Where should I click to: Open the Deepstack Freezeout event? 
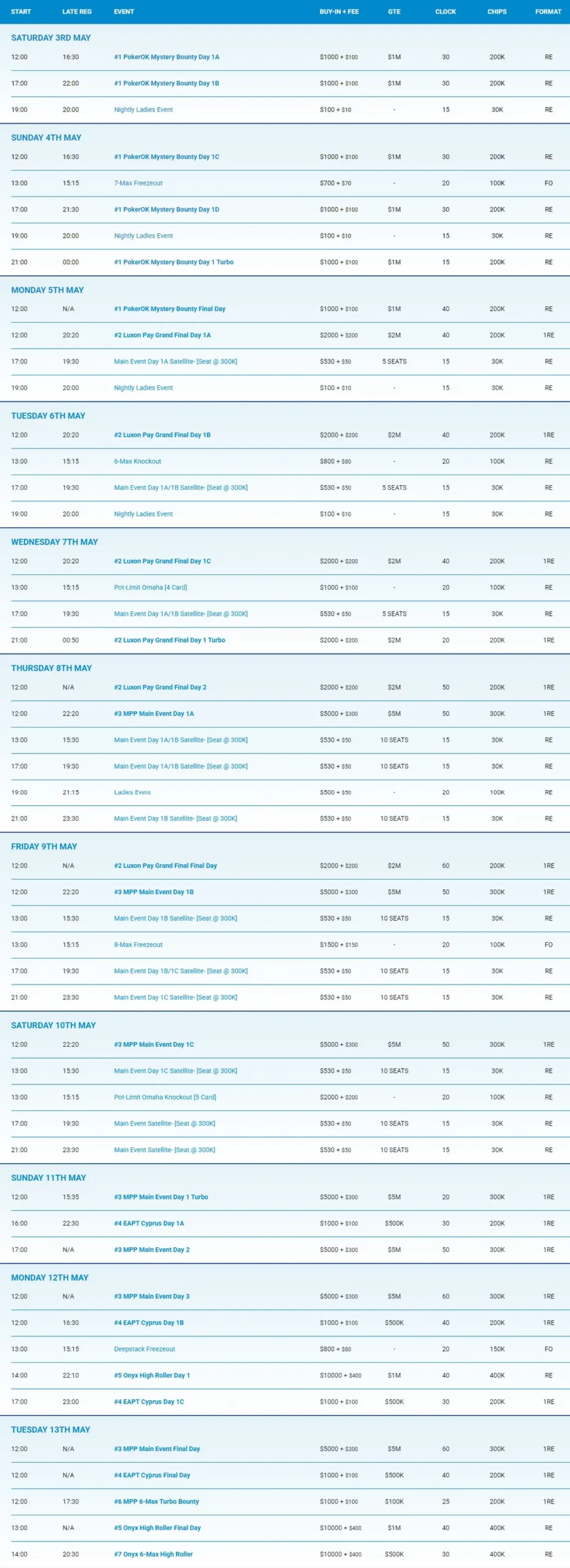(x=144, y=1349)
